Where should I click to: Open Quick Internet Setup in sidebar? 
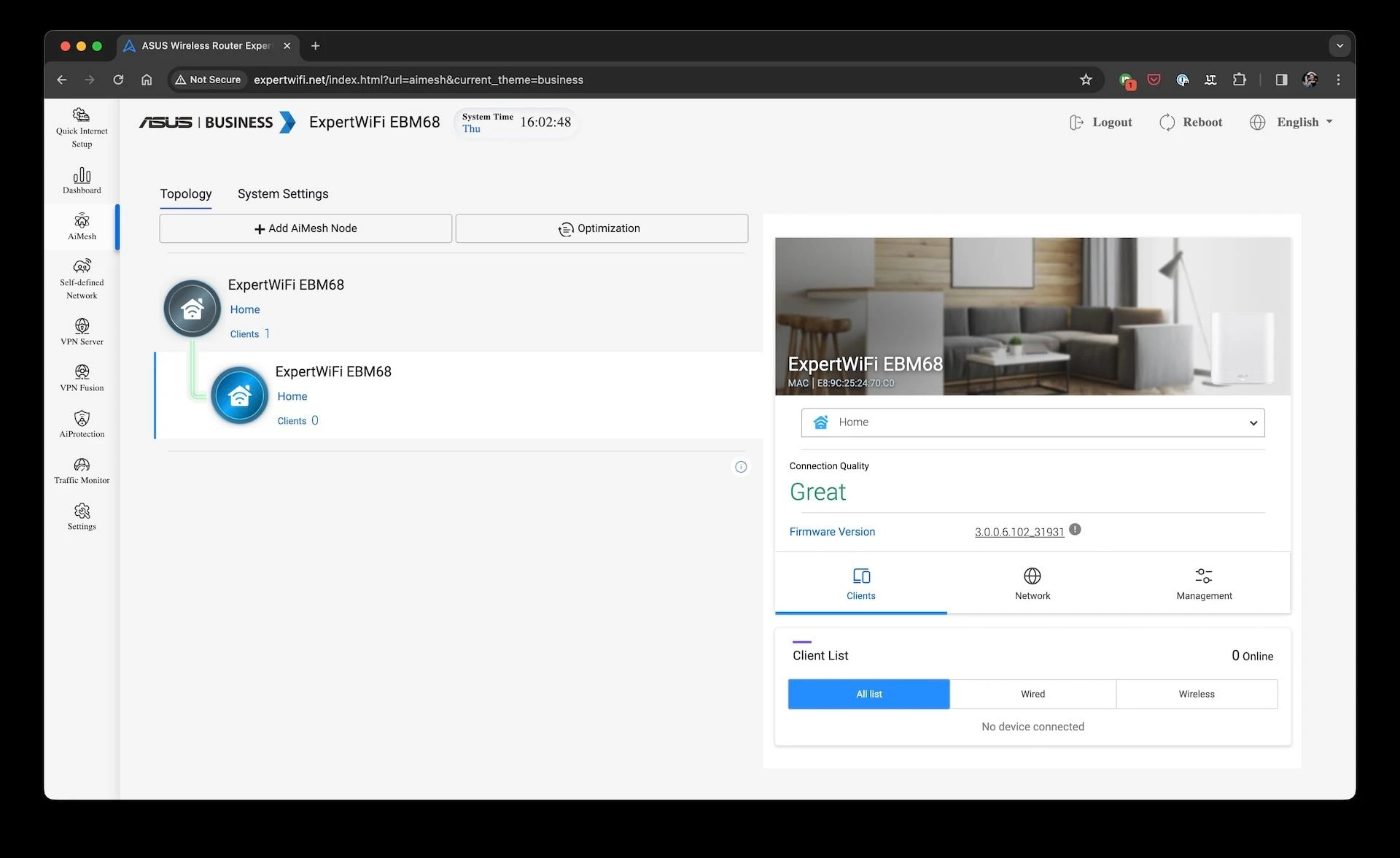82,128
